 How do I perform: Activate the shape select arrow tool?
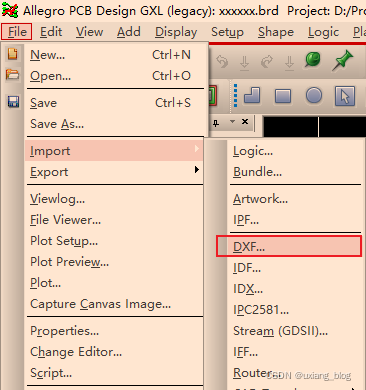point(345,96)
